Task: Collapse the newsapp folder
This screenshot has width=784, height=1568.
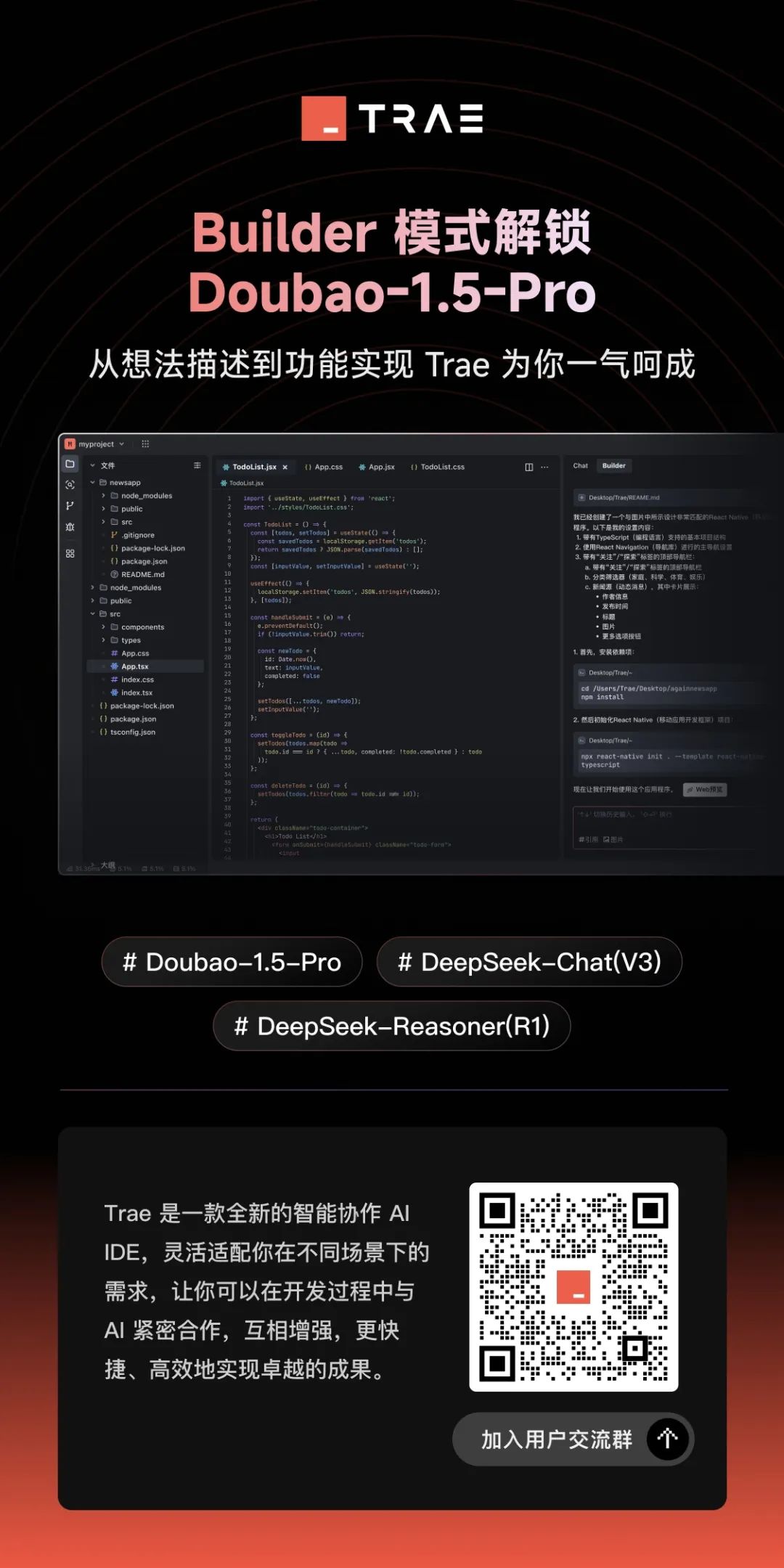Action: tap(93, 483)
